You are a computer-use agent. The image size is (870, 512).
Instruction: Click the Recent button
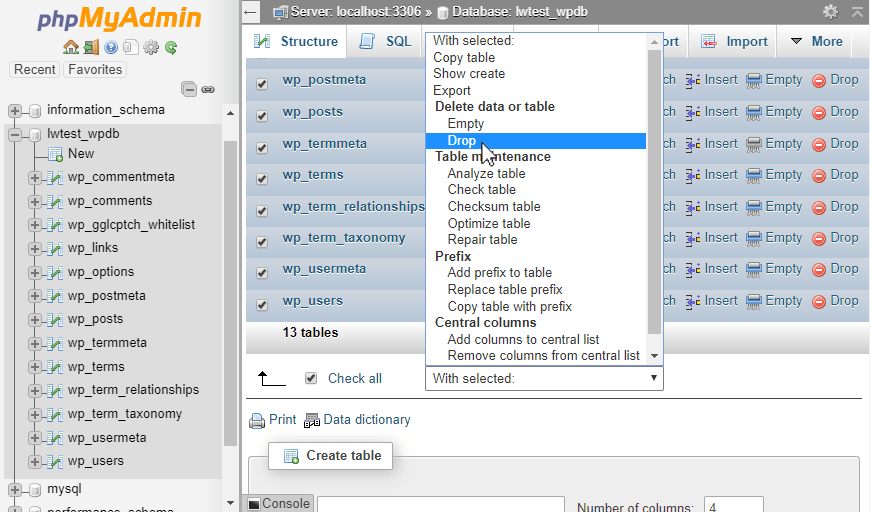tap(34, 69)
